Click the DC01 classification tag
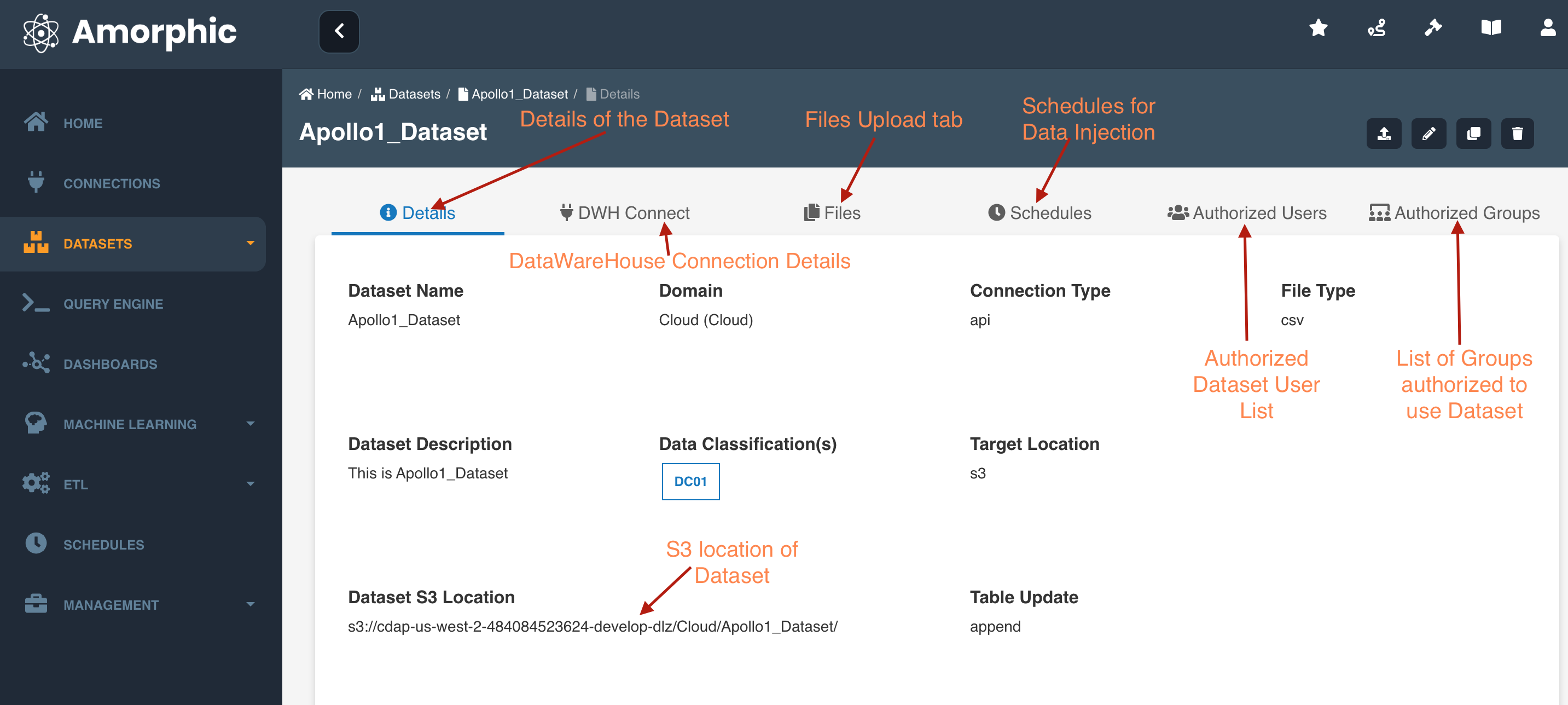 690,482
